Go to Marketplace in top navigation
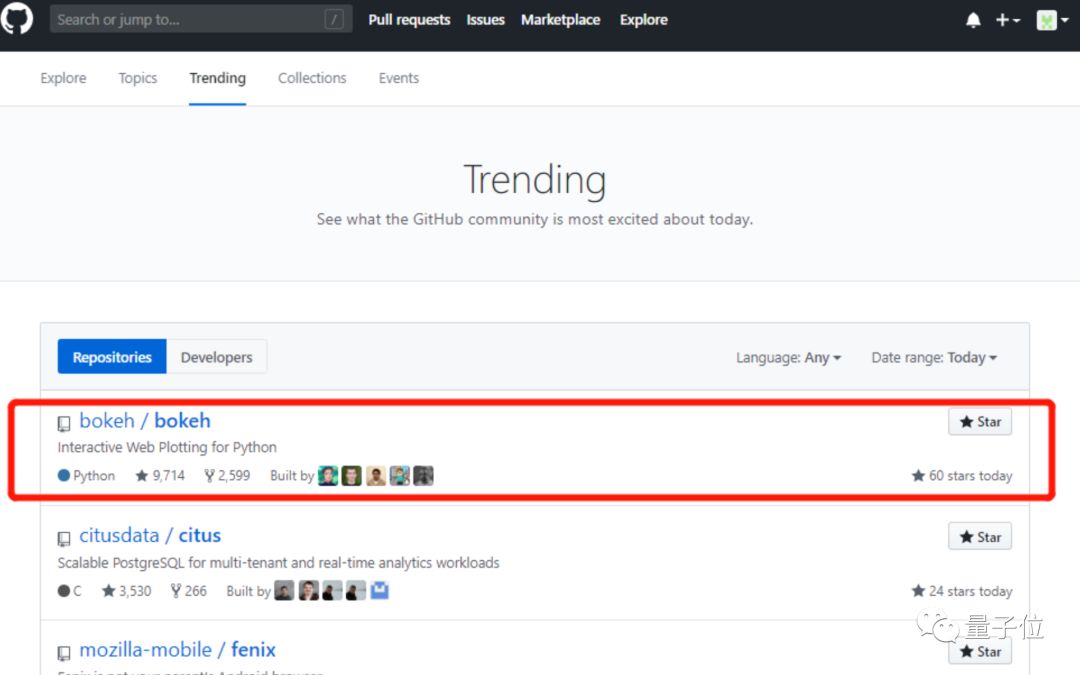This screenshot has width=1080, height=675. click(x=561, y=20)
